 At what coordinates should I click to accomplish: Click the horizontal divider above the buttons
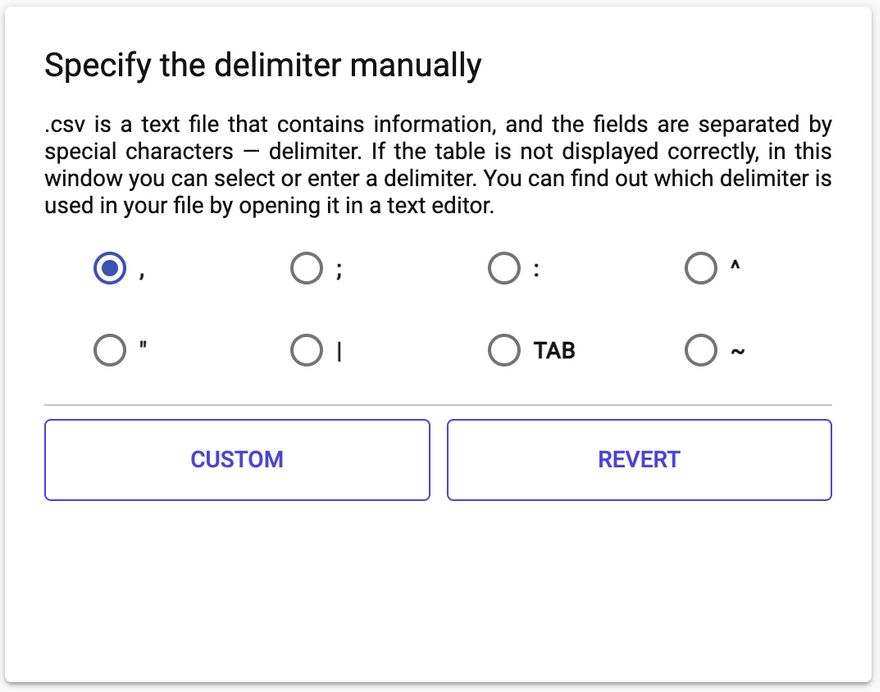(438, 405)
